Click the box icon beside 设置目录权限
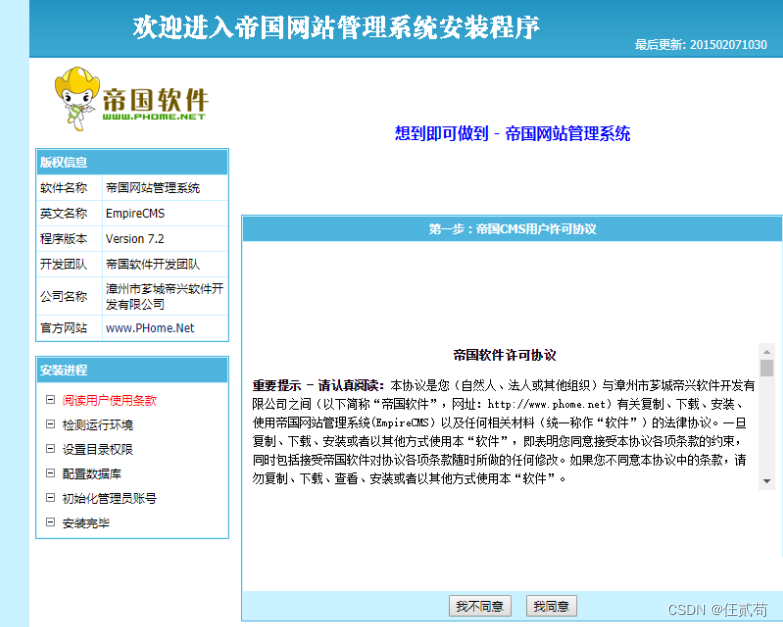The image size is (783, 627). pos(50,448)
